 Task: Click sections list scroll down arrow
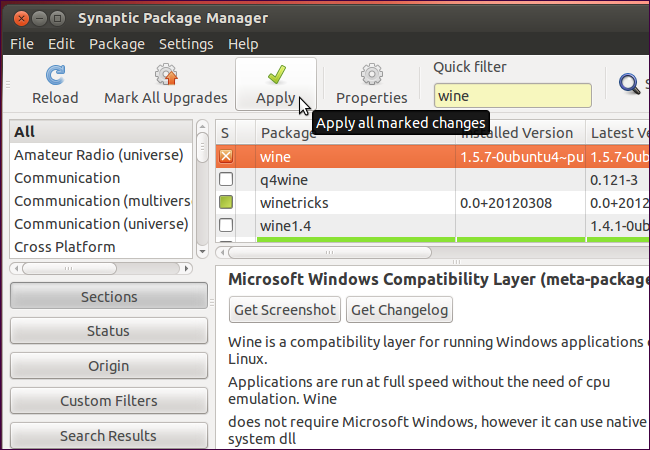[202, 252]
